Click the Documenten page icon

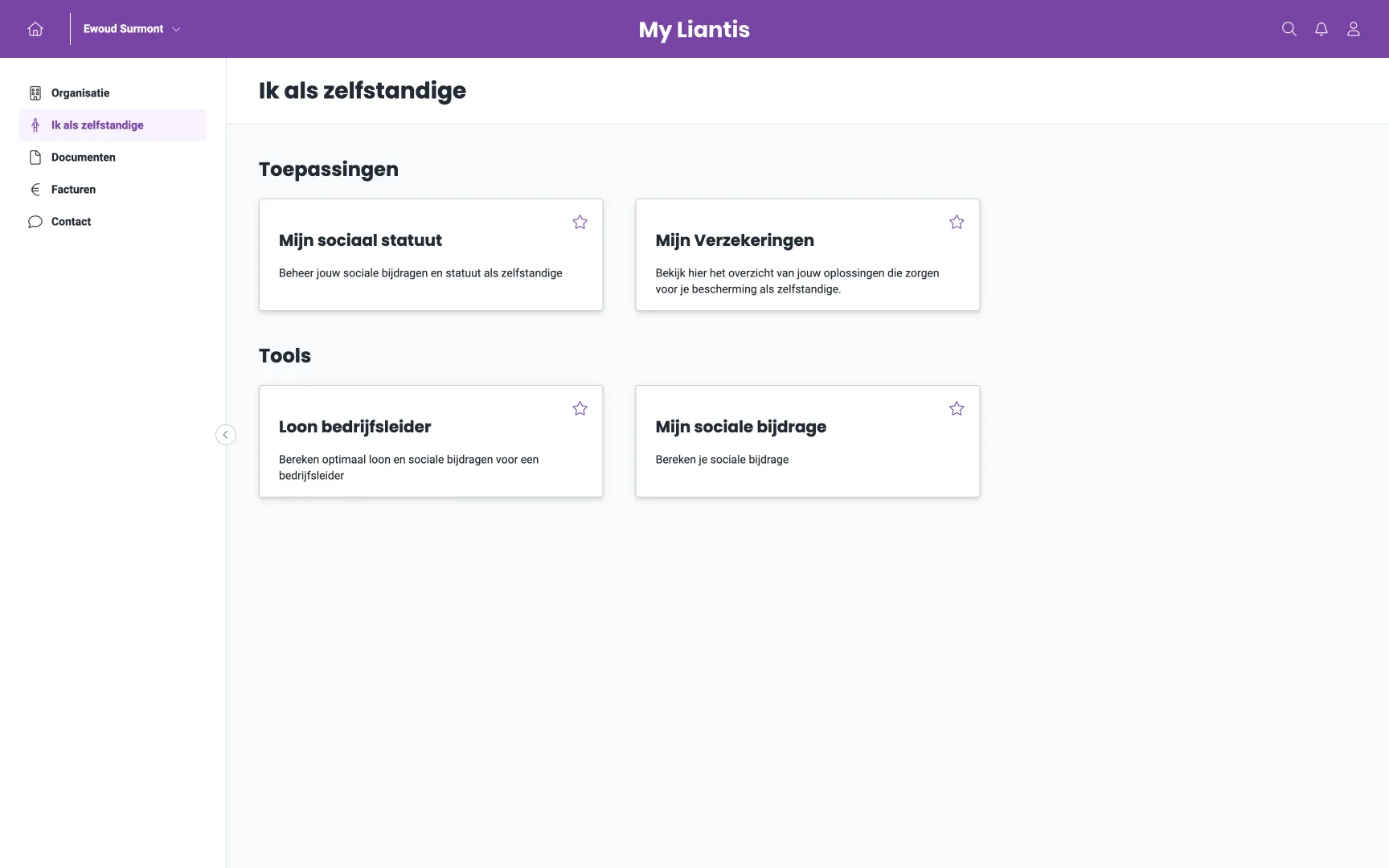[x=35, y=158]
